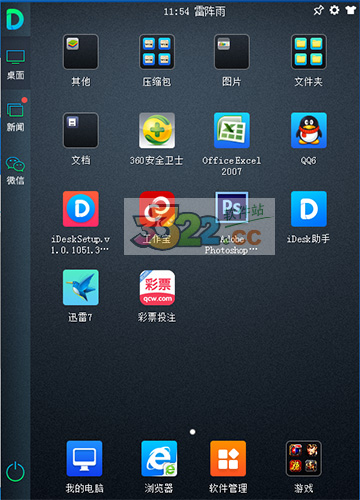Open the 文件夹 folder group

309,52
